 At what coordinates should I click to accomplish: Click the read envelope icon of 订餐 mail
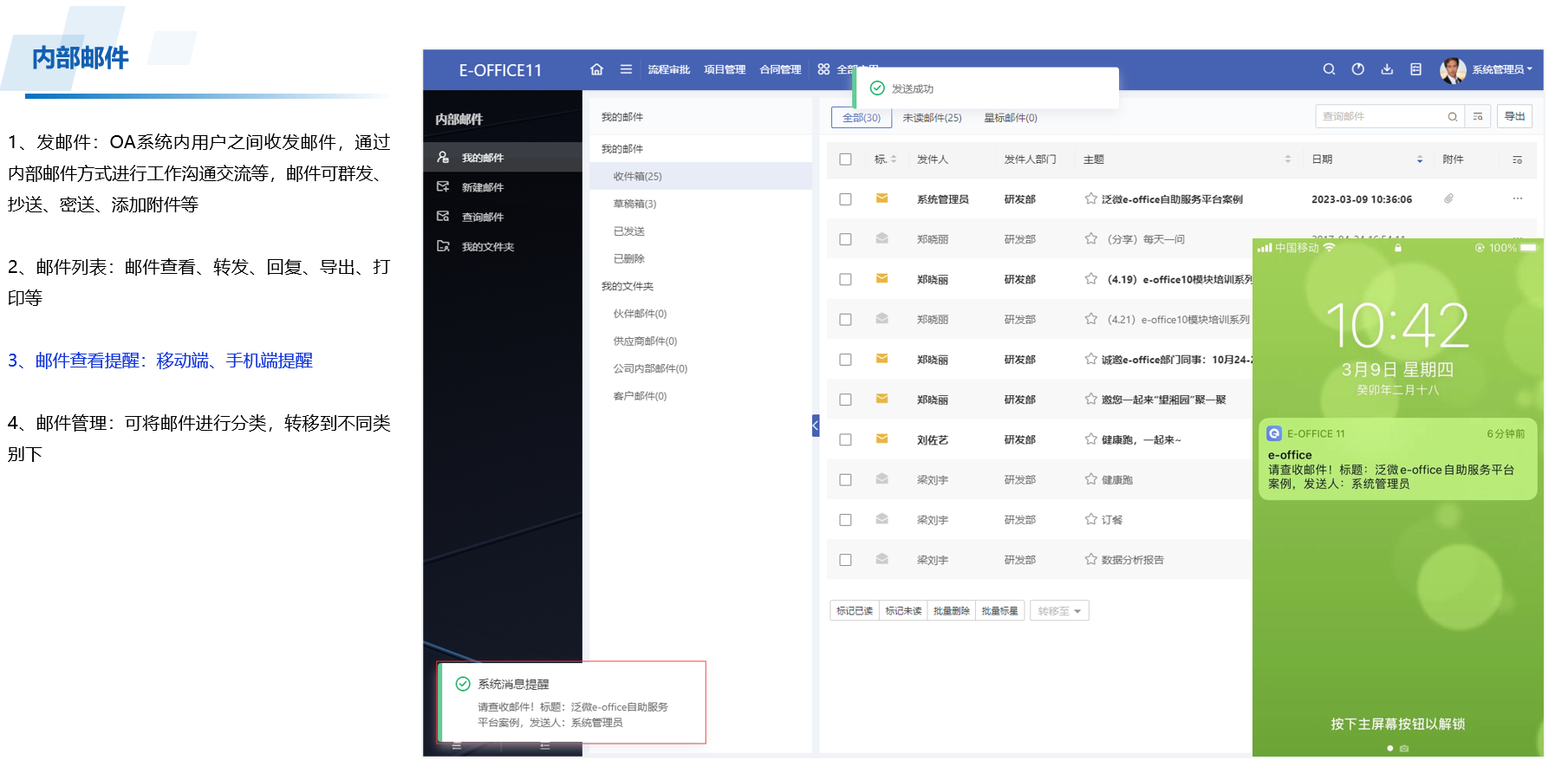point(882,519)
